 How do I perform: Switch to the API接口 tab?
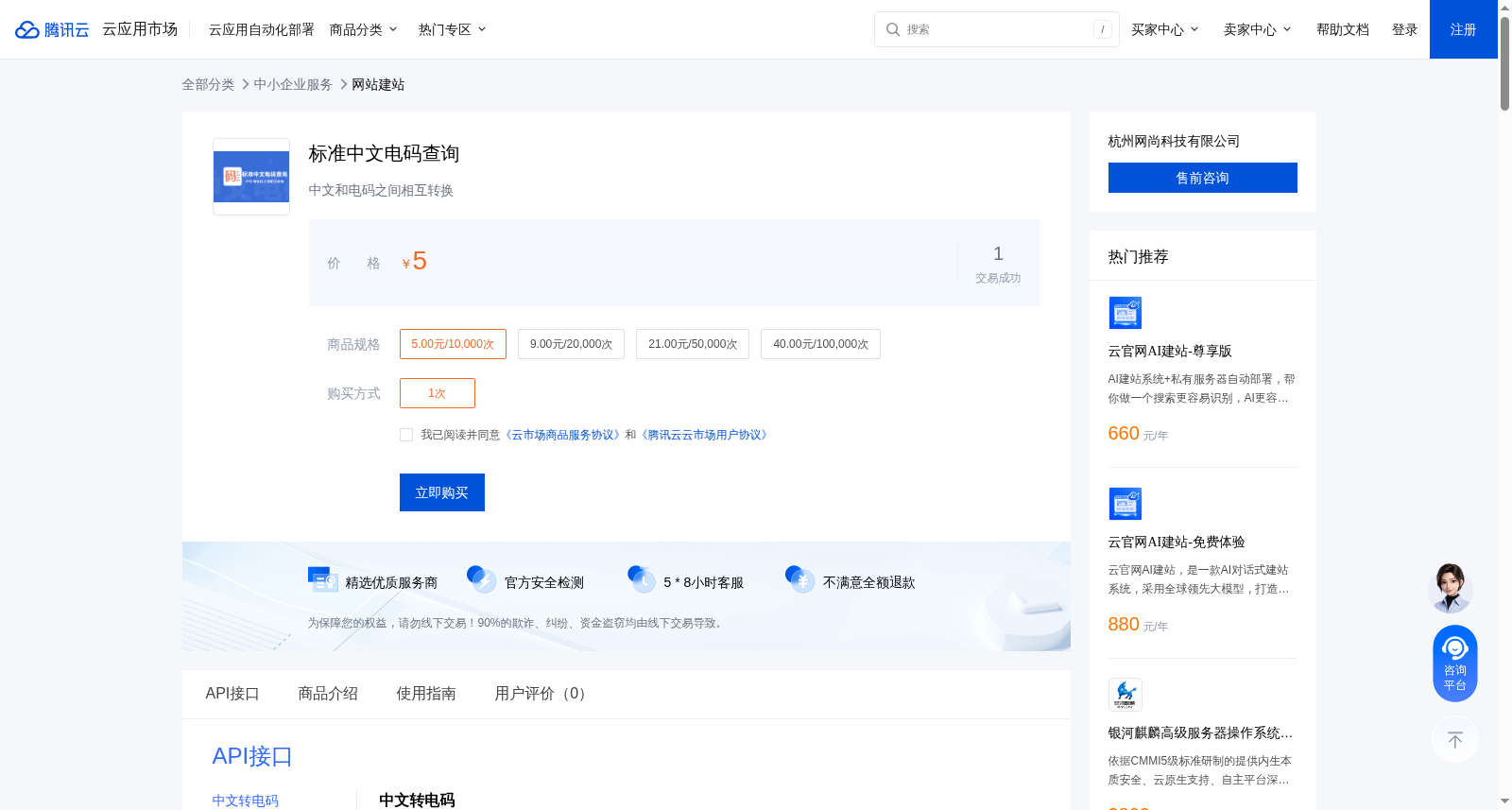tap(232, 694)
